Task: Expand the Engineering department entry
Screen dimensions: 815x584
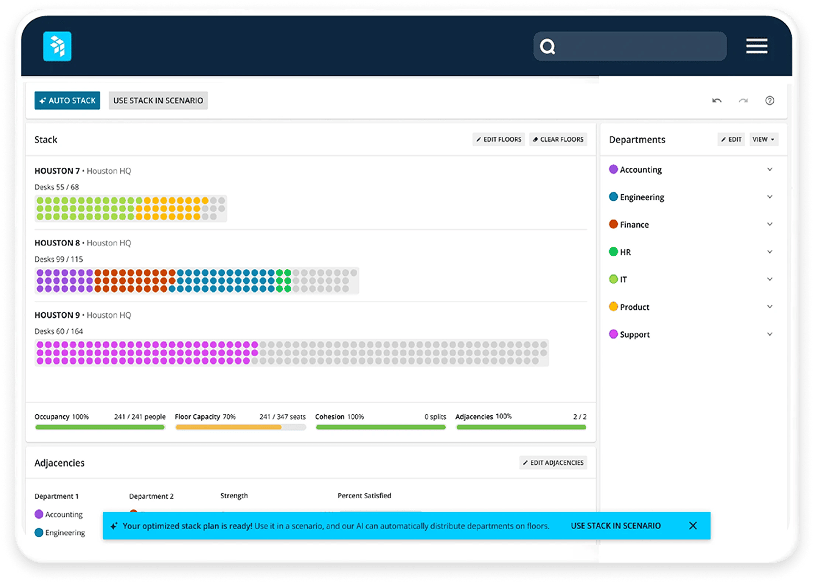Action: click(x=769, y=197)
